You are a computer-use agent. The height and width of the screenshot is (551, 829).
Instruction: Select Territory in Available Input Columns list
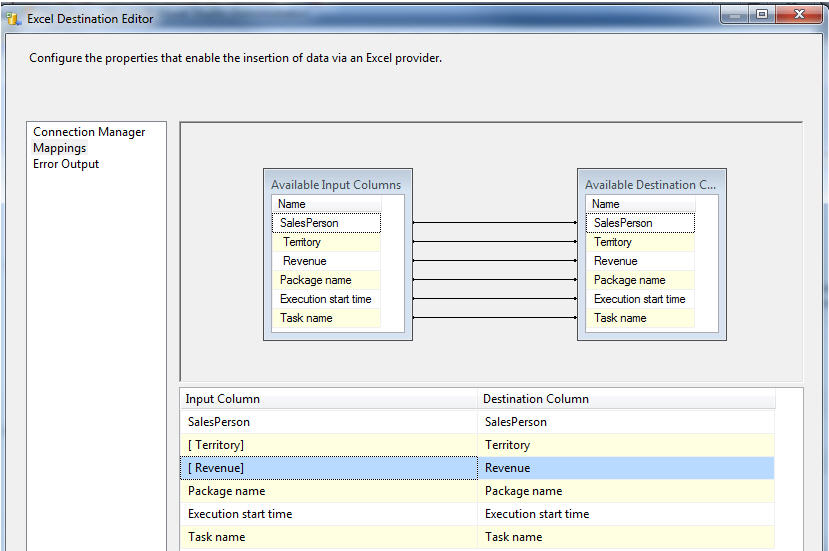click(302, 242)
